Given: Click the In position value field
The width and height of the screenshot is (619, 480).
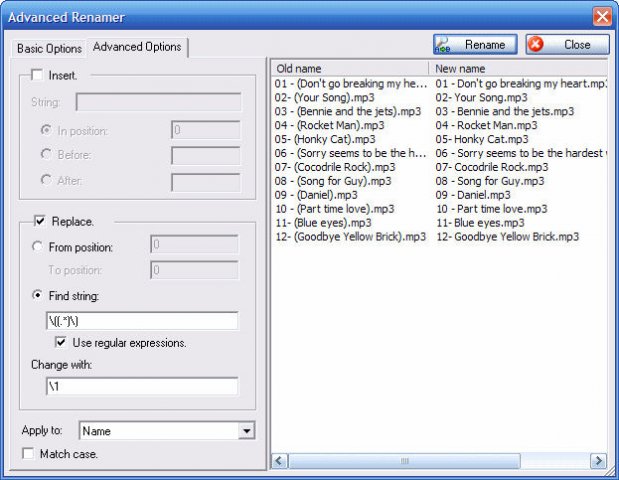Looking at the screenshot, I should tap(206, 130).
